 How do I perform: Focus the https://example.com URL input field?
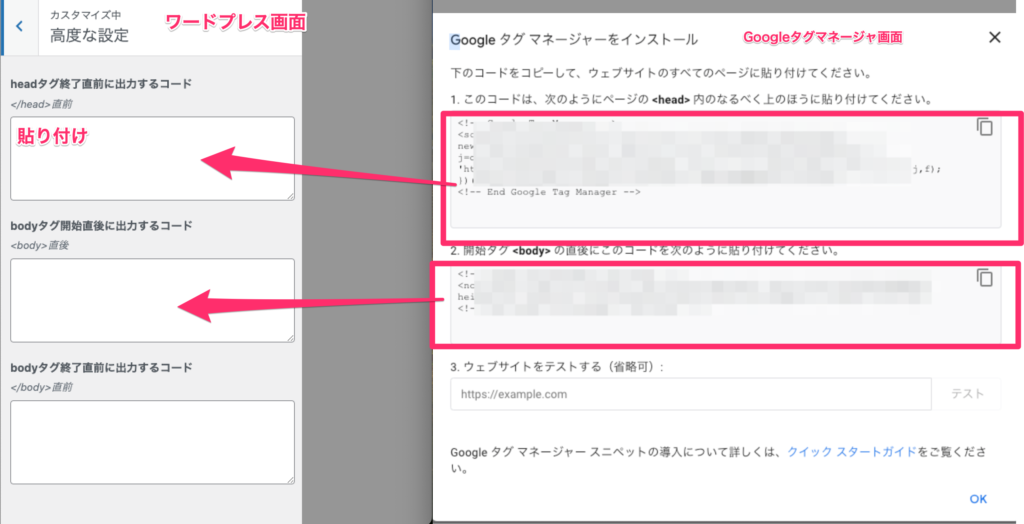coord(690,394)
